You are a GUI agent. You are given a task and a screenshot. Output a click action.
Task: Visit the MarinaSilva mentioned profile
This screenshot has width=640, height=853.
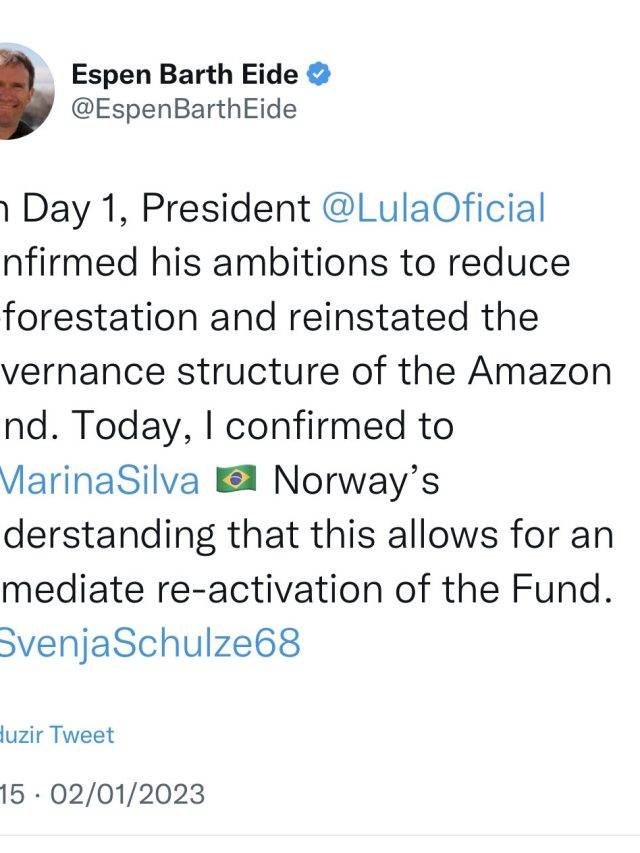pos(100,481)
